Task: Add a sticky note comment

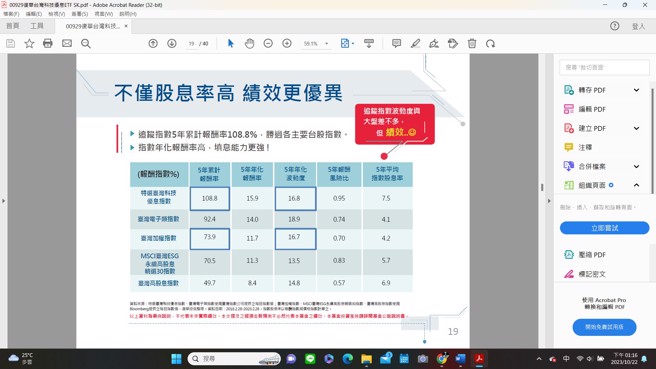Action: click(x=396, y=44)
